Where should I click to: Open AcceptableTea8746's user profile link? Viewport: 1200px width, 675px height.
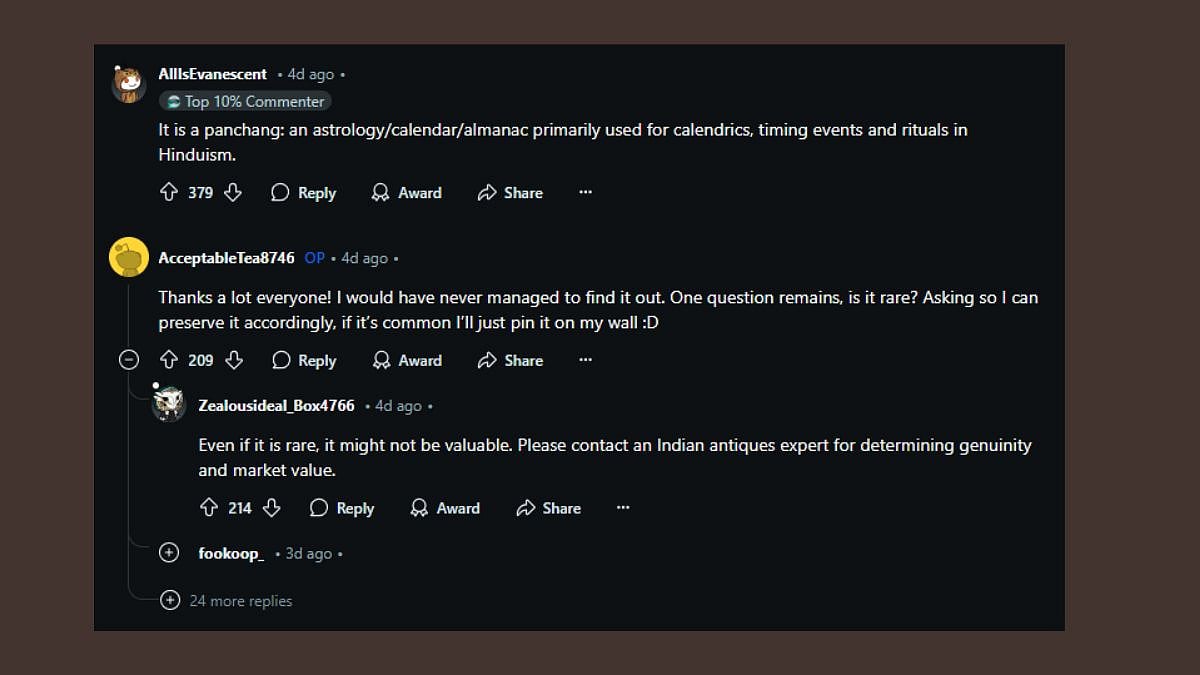tap(226, 258)
